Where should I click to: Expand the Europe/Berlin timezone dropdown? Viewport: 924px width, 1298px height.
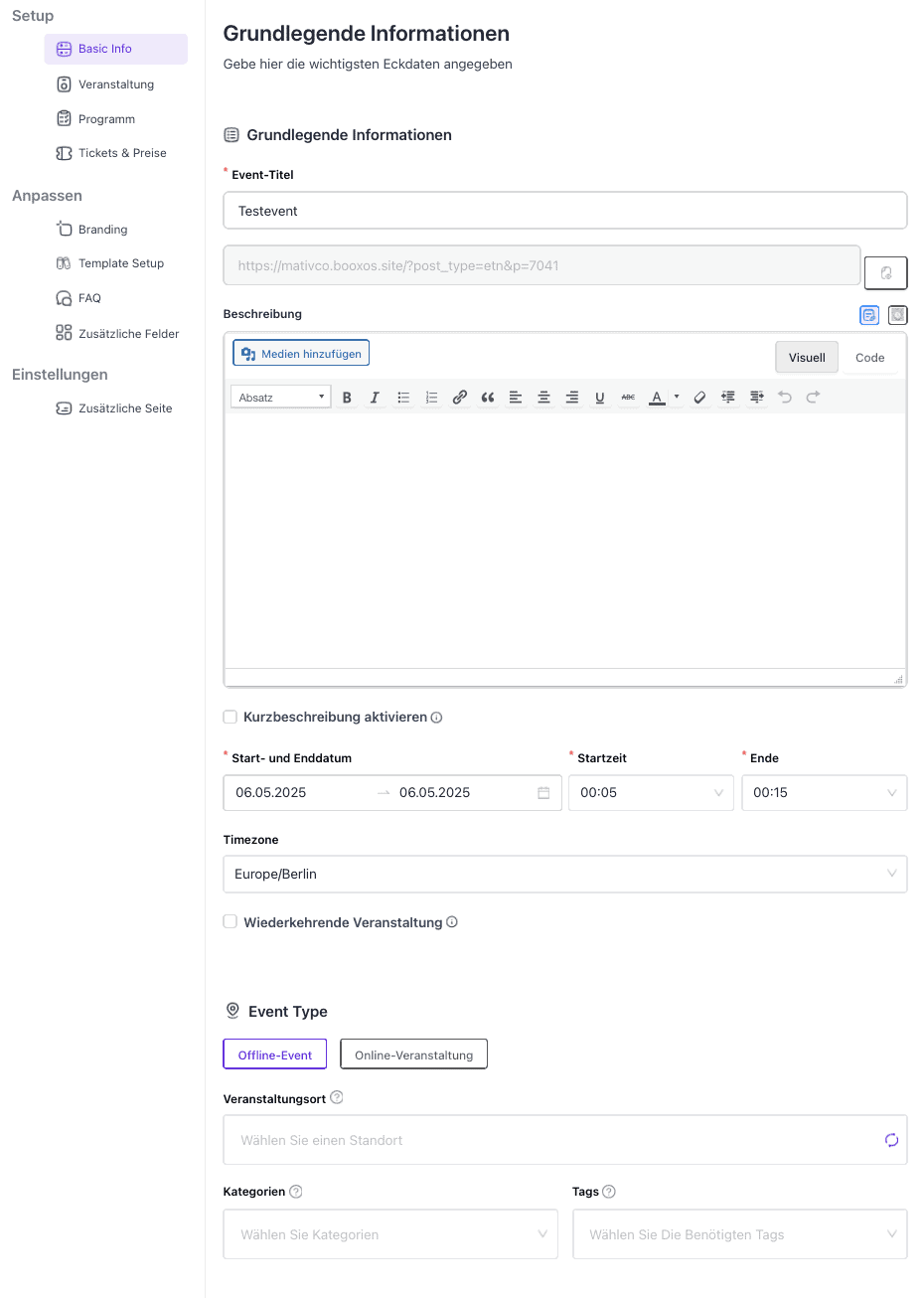(564, 874)
